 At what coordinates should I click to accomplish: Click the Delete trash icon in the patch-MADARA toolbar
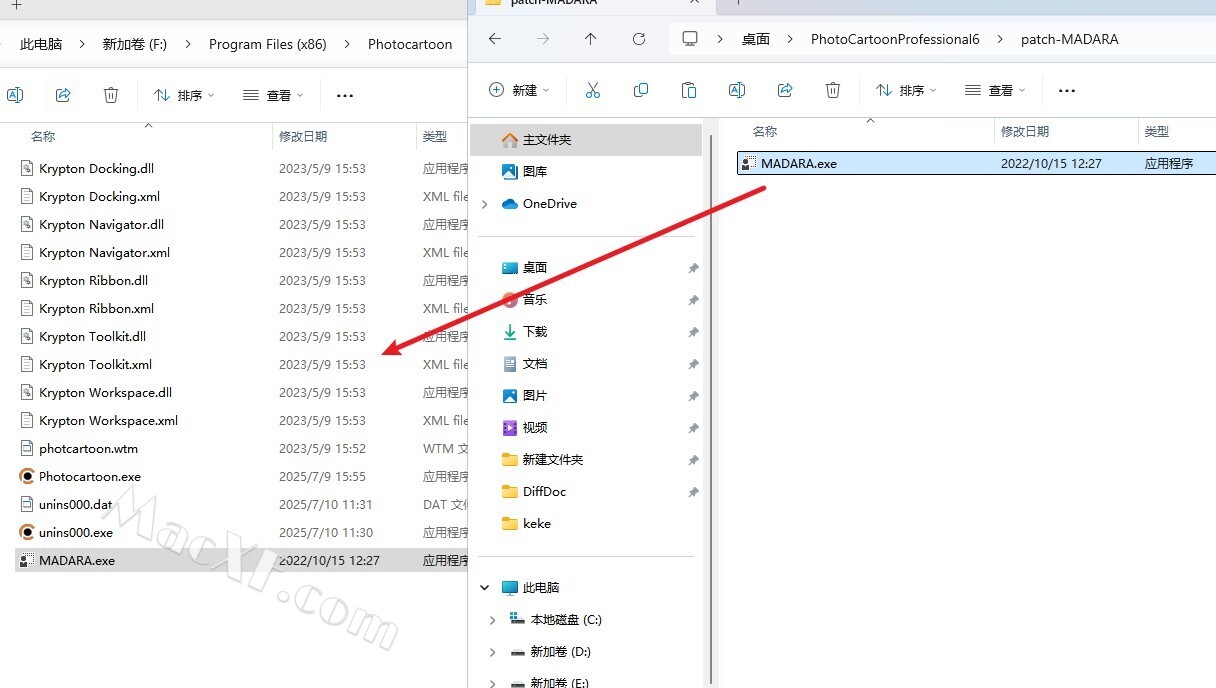(833, 90)
